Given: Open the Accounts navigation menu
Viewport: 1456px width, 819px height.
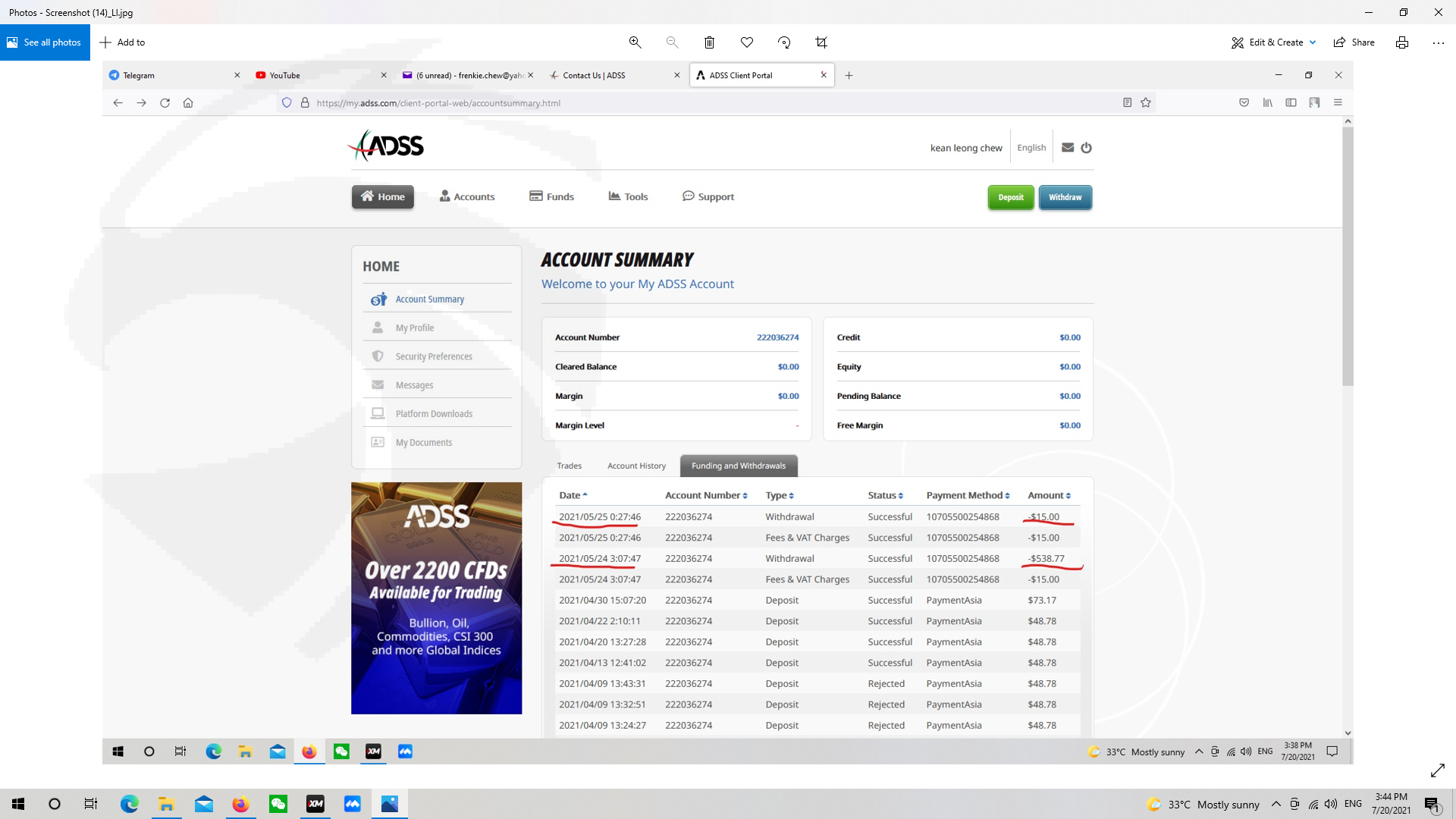Looking at the screenshot, I should (467, 197).
